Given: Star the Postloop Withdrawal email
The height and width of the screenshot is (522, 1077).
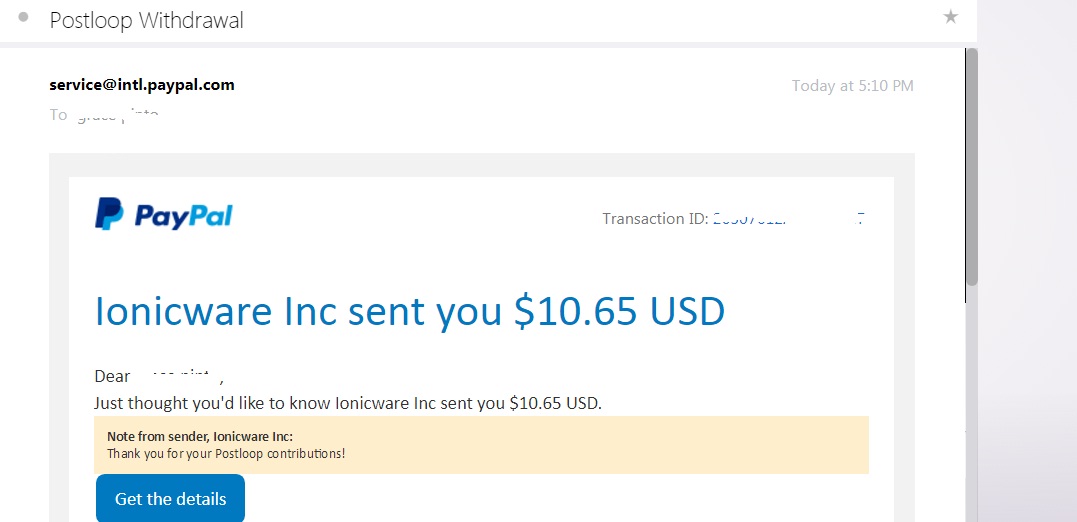Looking at the screenshot, I should point(951,17).
